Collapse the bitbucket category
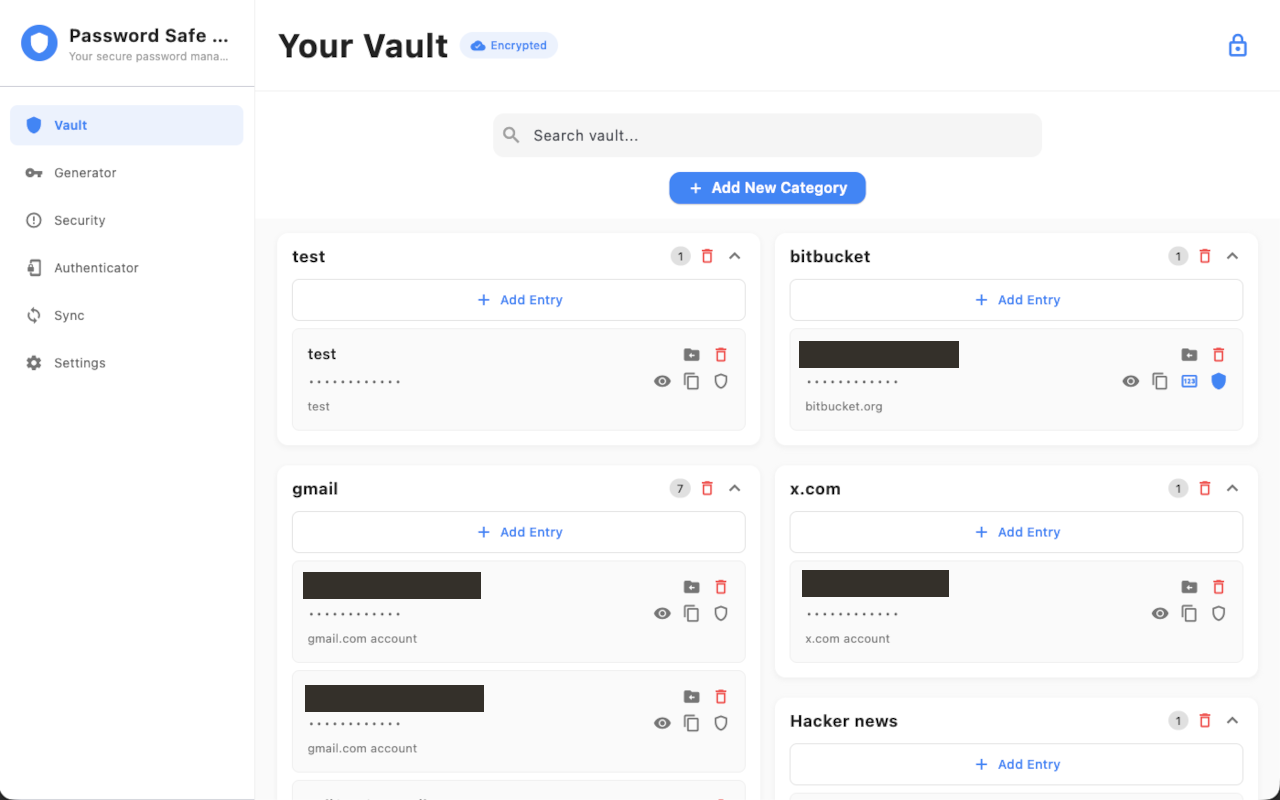The width and height of the screenshot is (1280, 800). [1232, 256]
